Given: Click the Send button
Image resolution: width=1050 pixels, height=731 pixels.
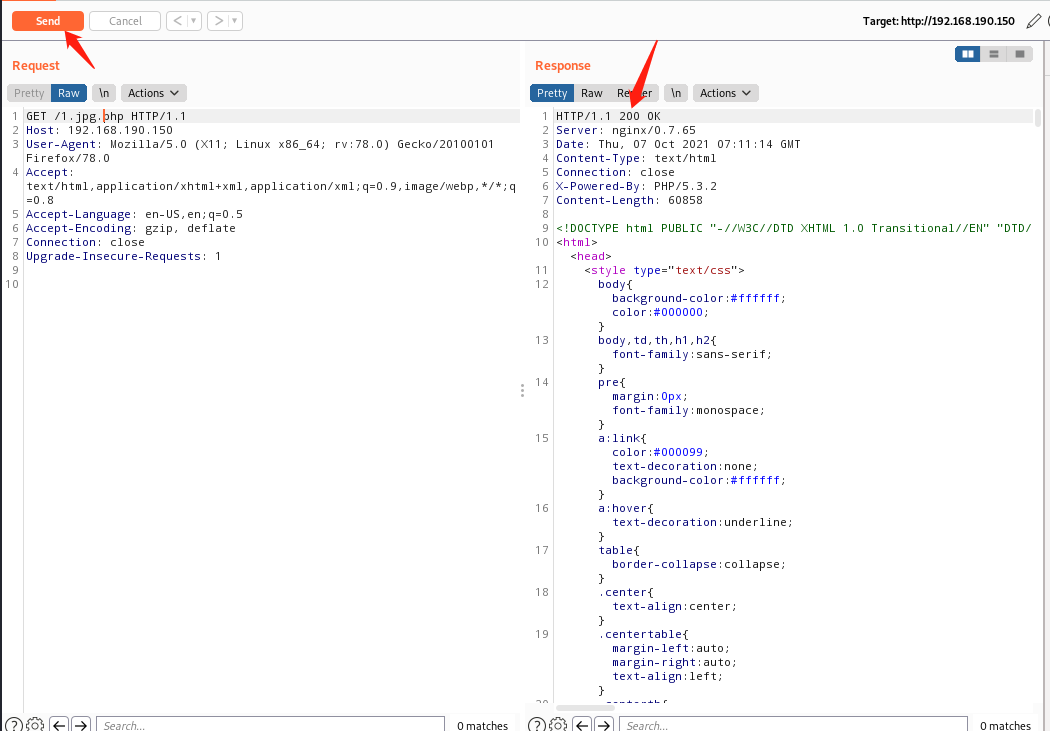Looking at the screenshot, I should 47,20.
